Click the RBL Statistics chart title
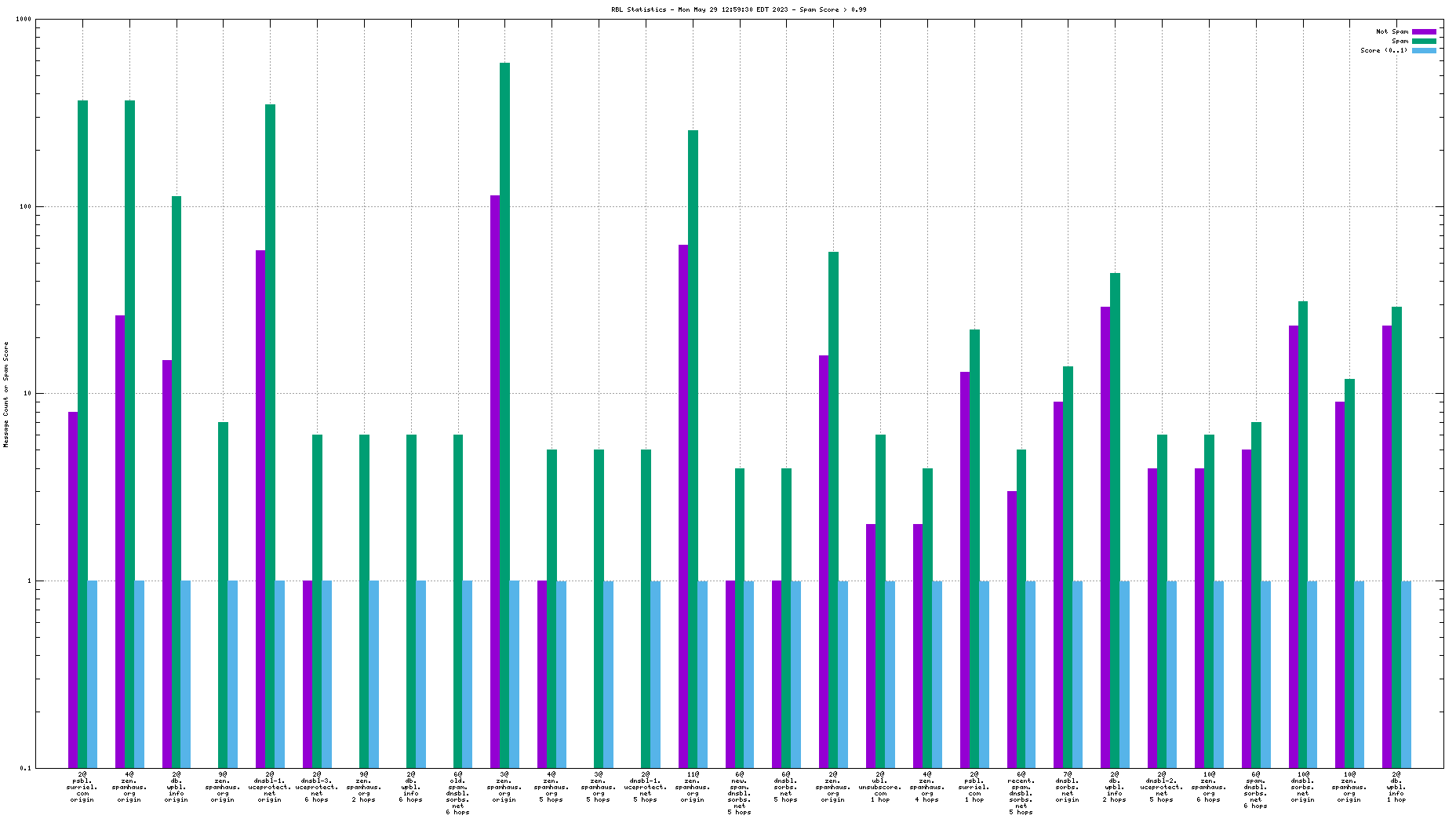The width and height of the screenshot is (1456, 819). (x=738, y=10)
